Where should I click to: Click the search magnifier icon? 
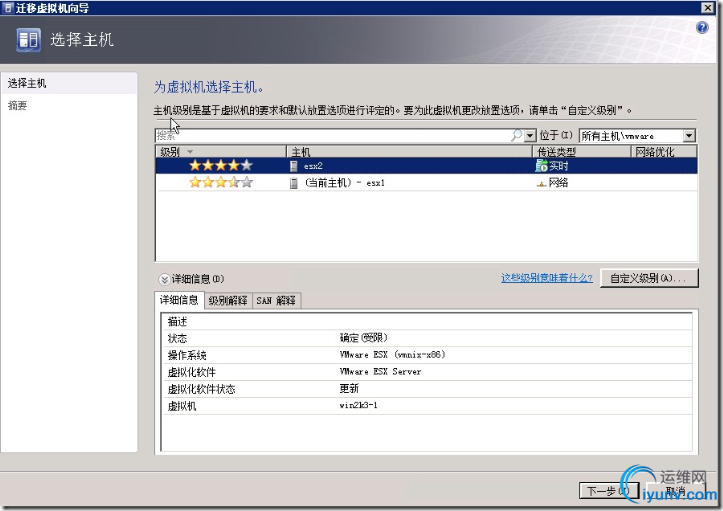point(516,135)
